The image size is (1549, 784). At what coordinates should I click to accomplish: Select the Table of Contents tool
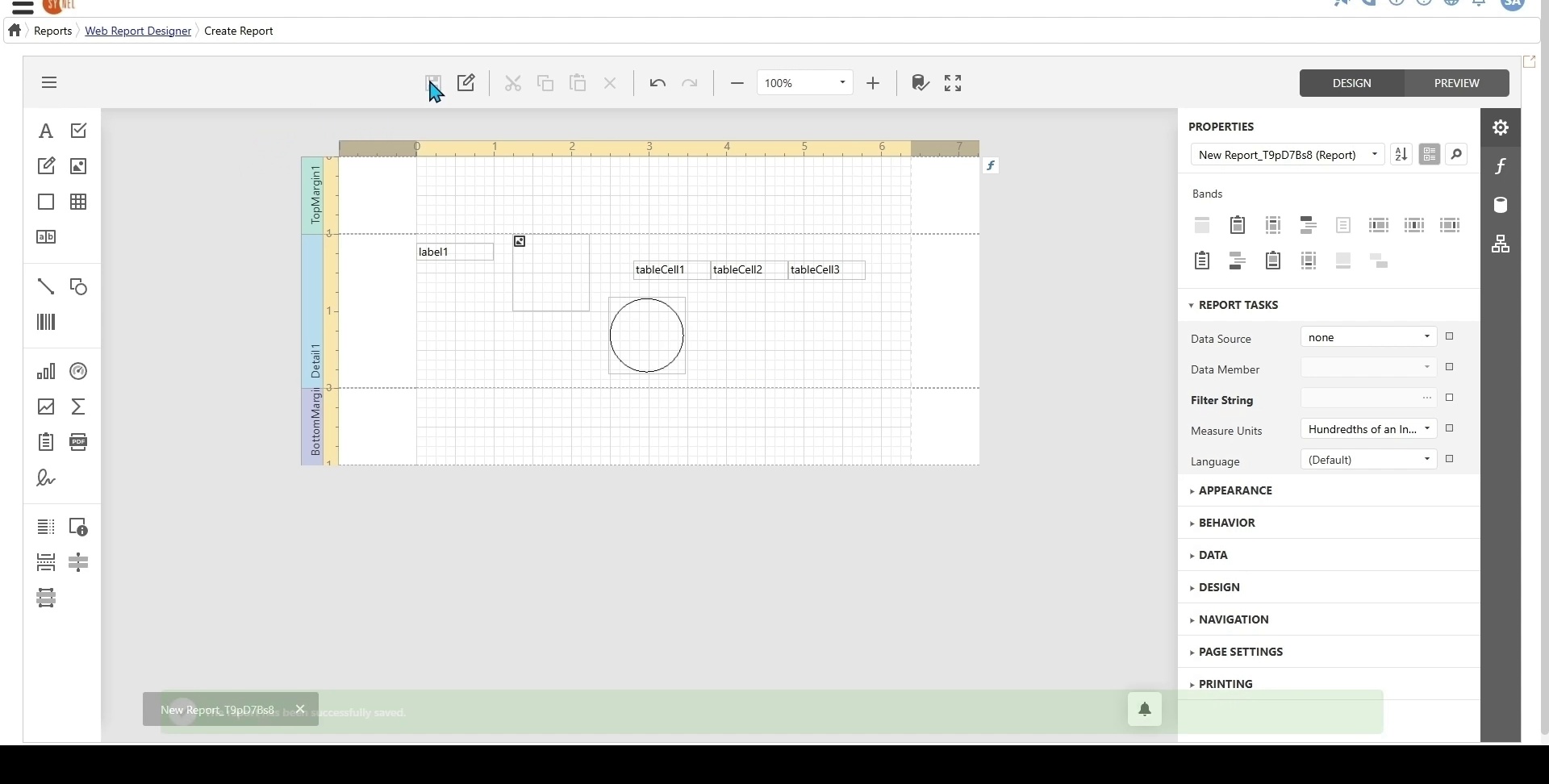click(46, 527)
